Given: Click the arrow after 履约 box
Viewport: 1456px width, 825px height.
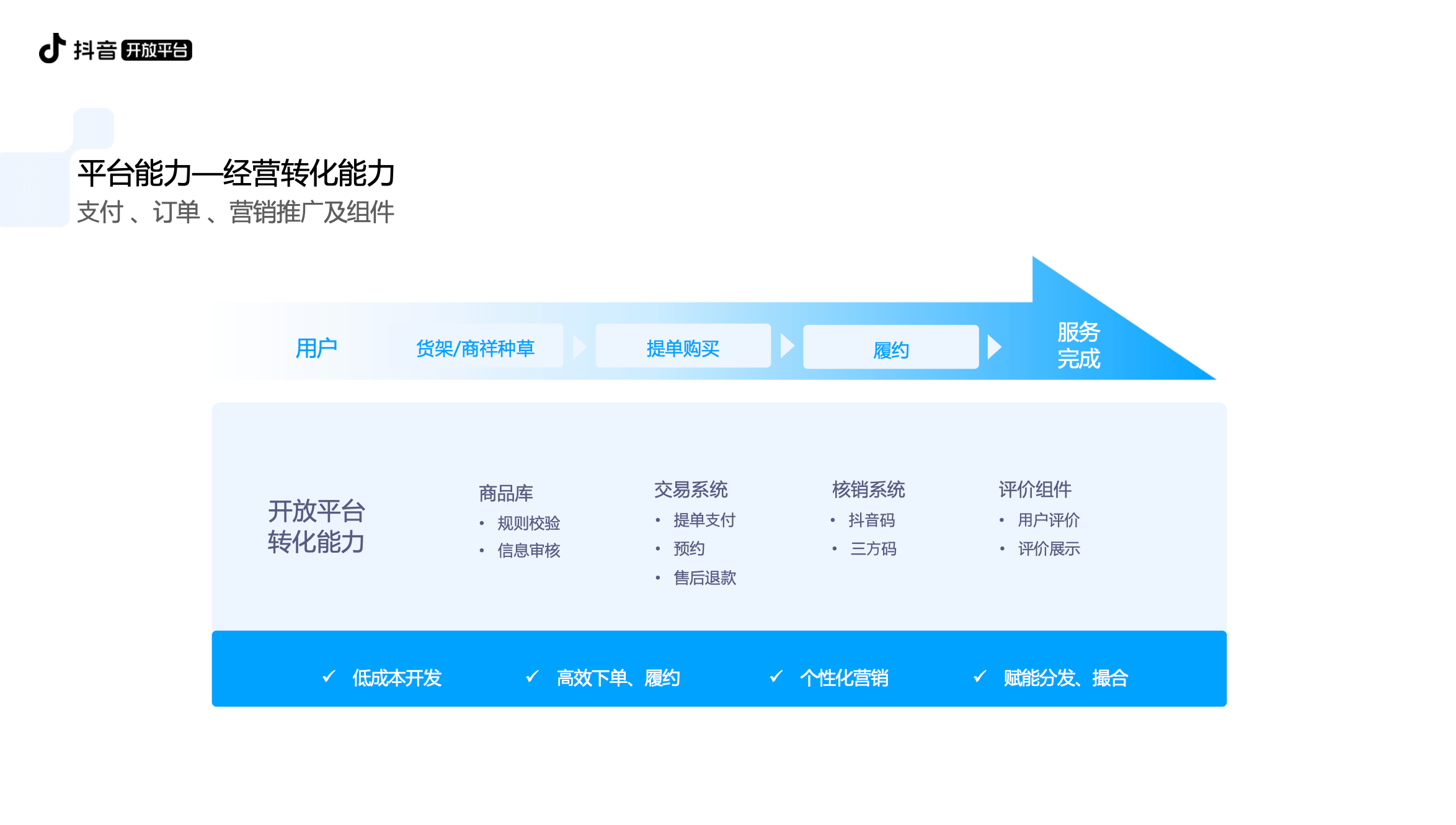Looking at the screenshot, I should coord(993,347).
